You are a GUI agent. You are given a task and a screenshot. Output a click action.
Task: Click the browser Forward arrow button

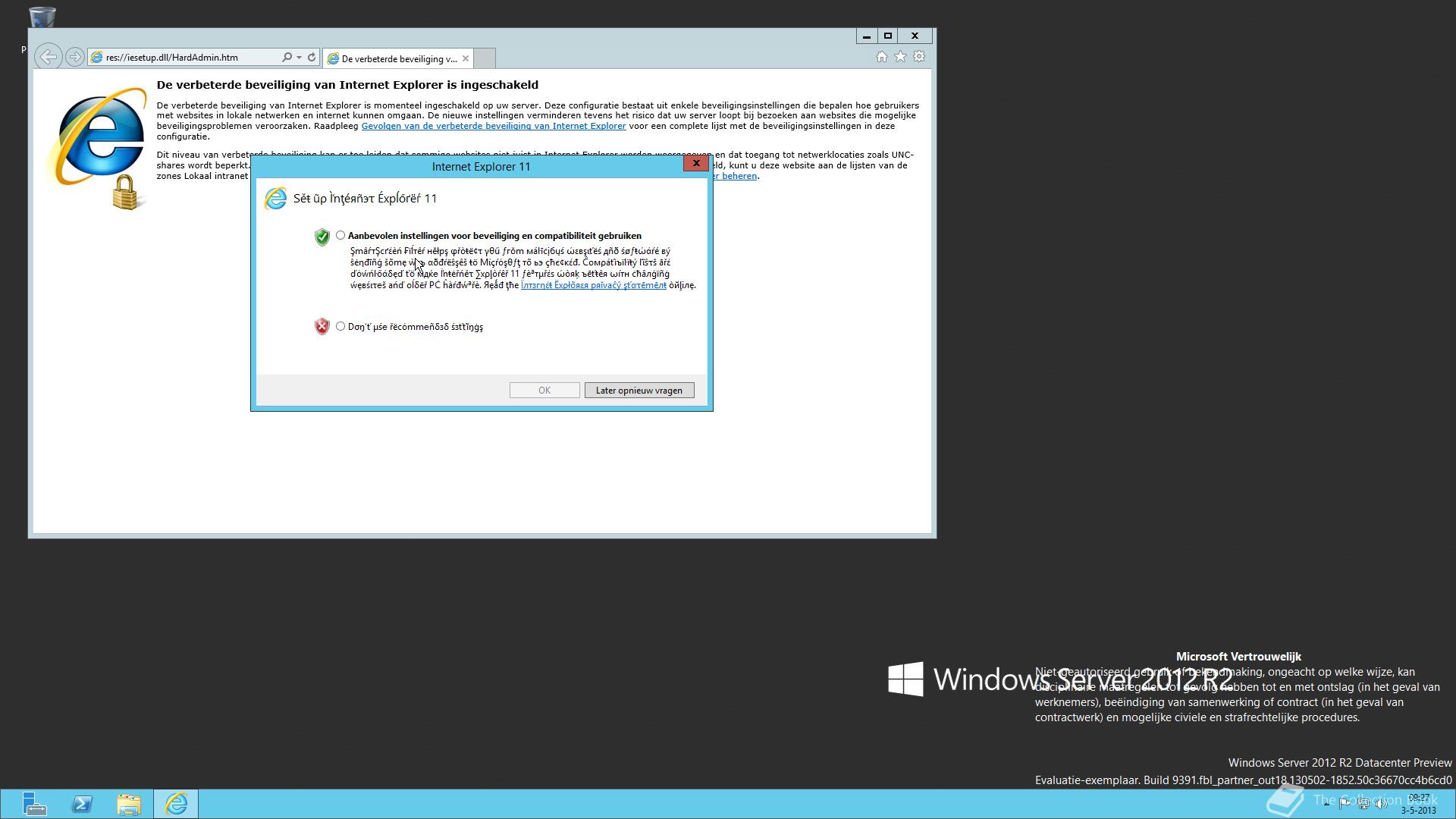tap(74, 57)
